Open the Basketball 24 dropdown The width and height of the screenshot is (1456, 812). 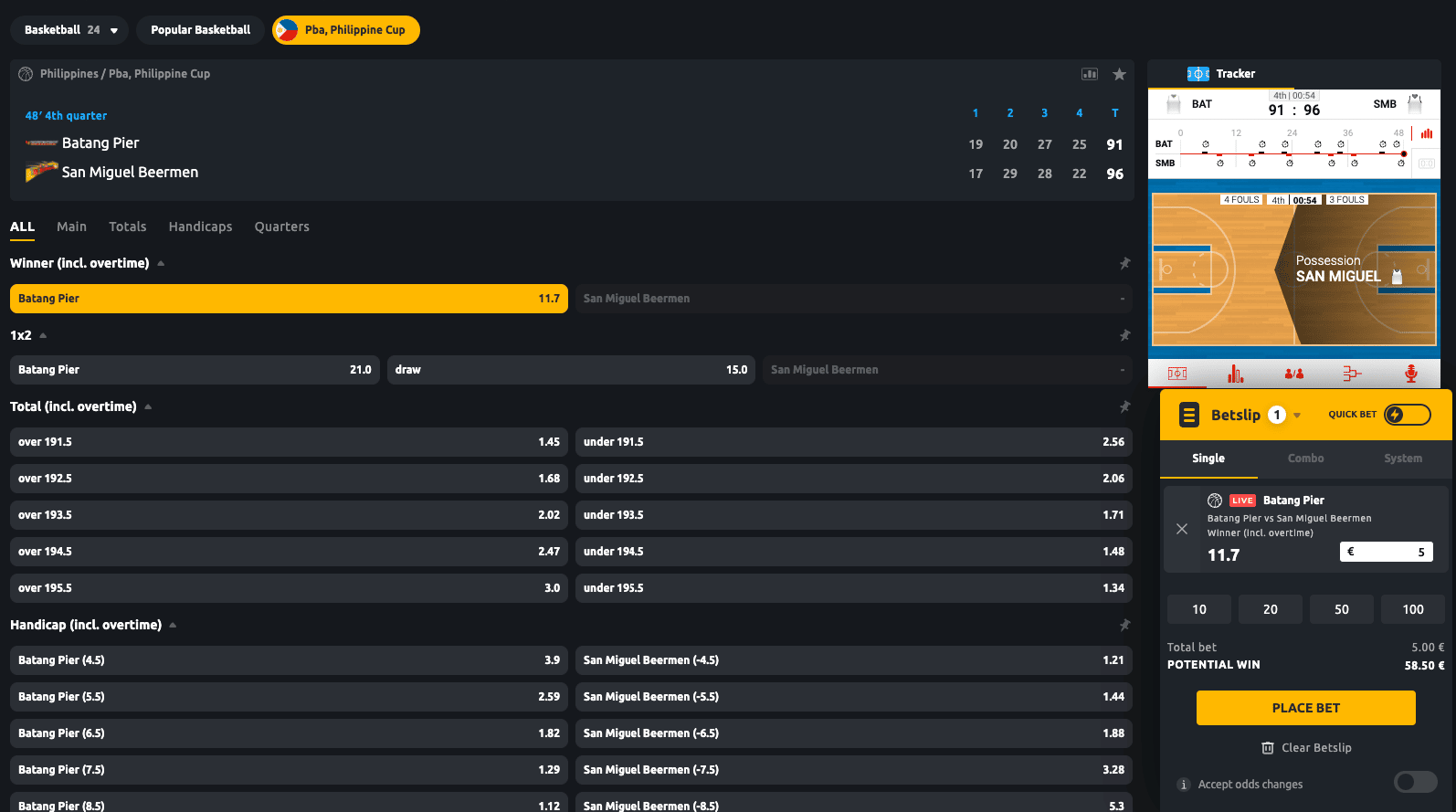pyautogui.click(x=69, y=30)
